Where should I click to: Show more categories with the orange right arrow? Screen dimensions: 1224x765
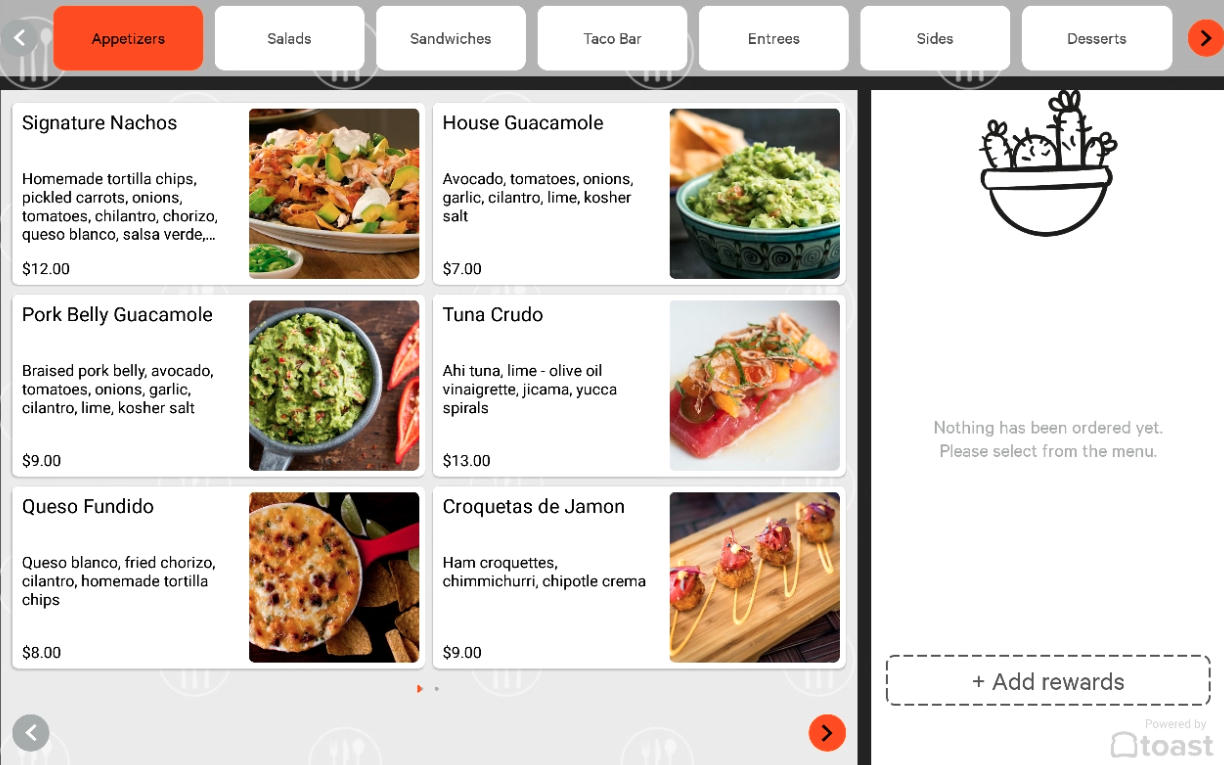[1205, 38]
